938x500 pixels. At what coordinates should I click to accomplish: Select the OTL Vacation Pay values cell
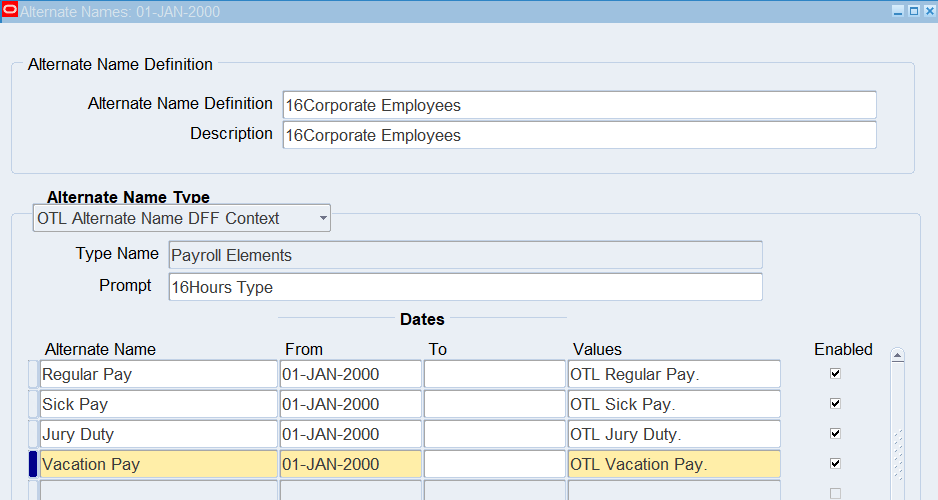[674, 465]
